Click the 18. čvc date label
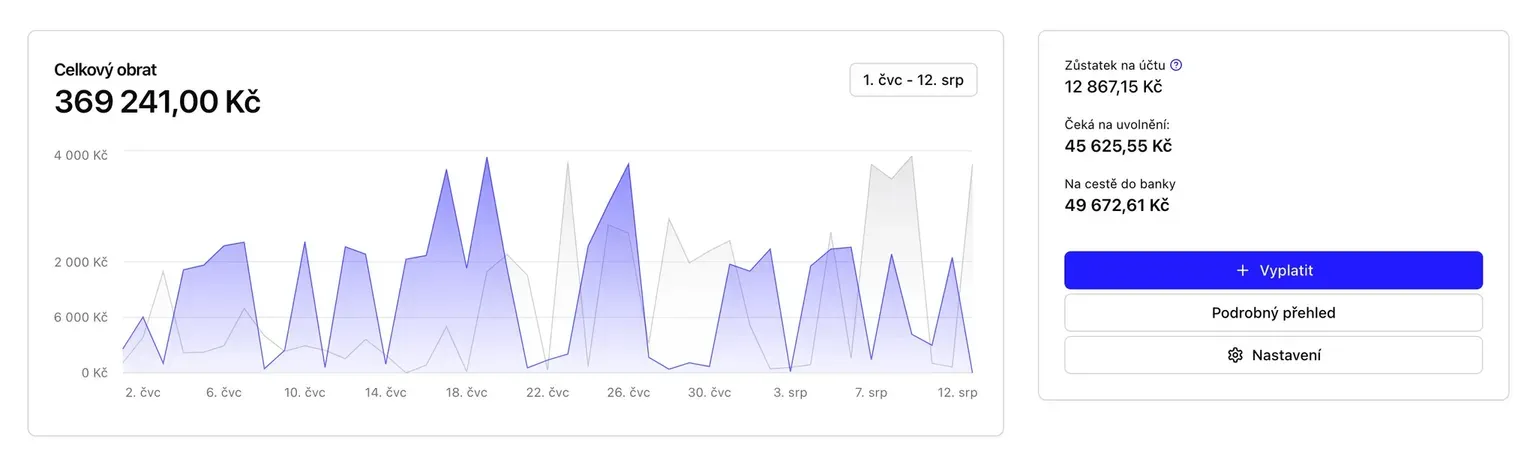Screen dimensions: 1536x458 tap(467, 393)
